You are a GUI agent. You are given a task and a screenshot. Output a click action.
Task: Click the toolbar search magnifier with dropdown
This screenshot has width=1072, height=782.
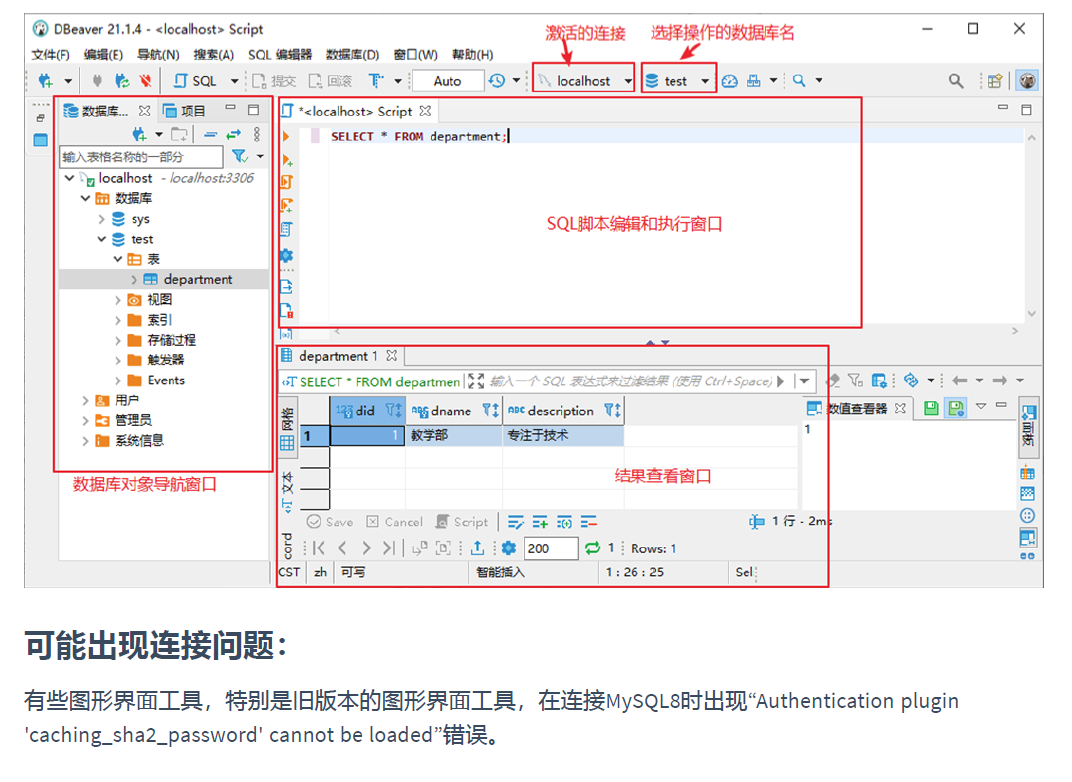pos(799,81)
